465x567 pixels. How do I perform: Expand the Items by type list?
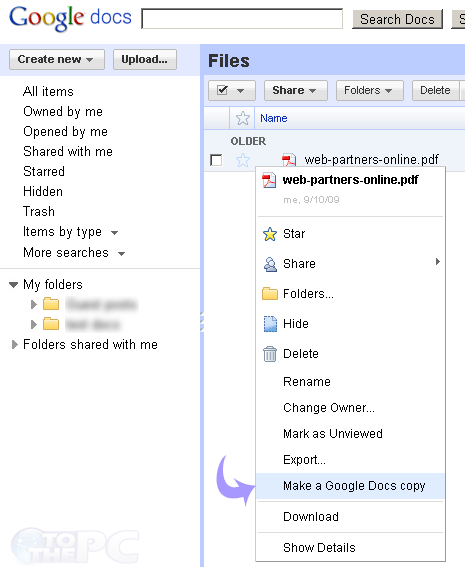point(115,233)
